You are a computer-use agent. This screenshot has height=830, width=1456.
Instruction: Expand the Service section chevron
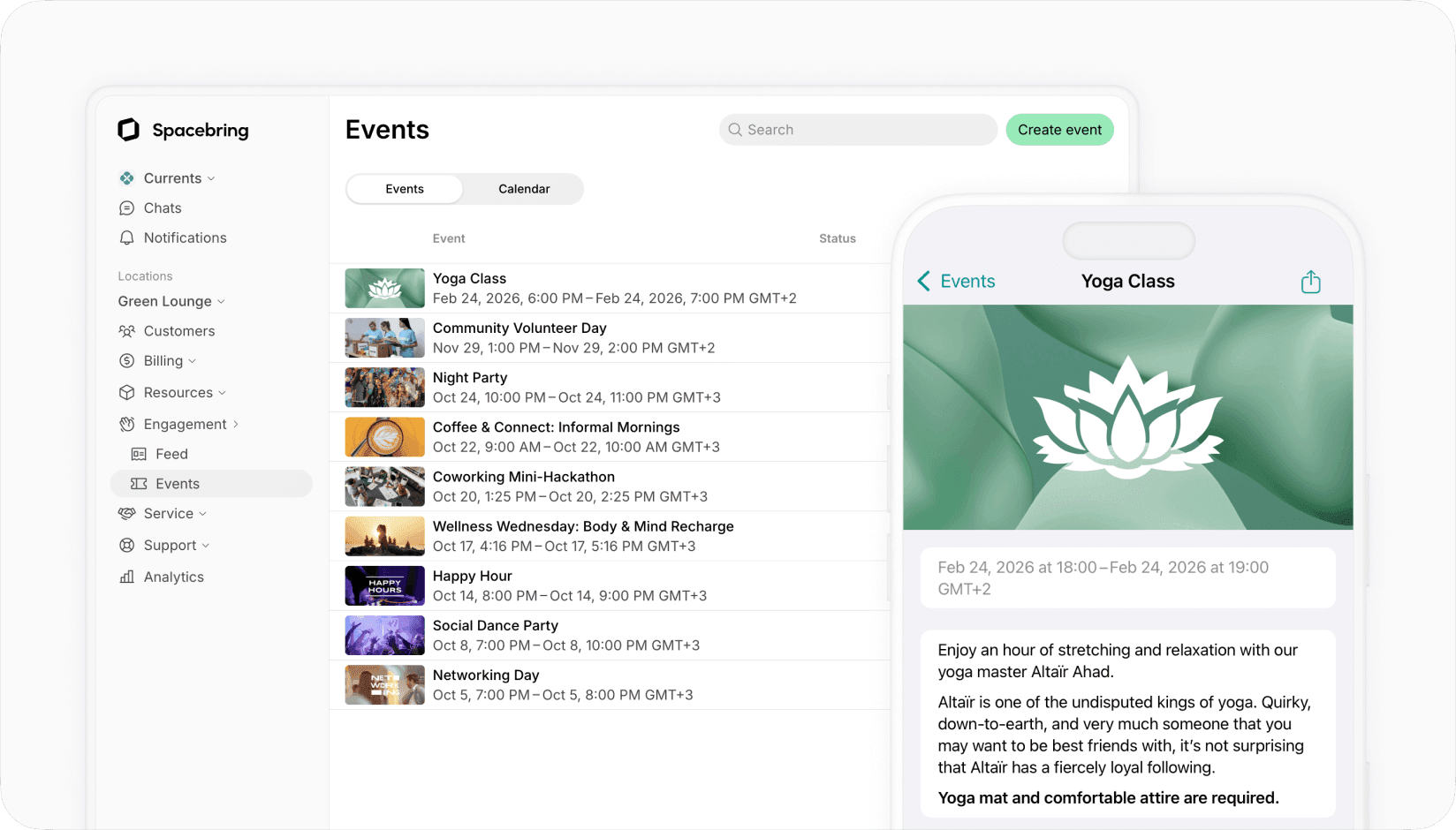pyautogui.click(x=203, y=513)
